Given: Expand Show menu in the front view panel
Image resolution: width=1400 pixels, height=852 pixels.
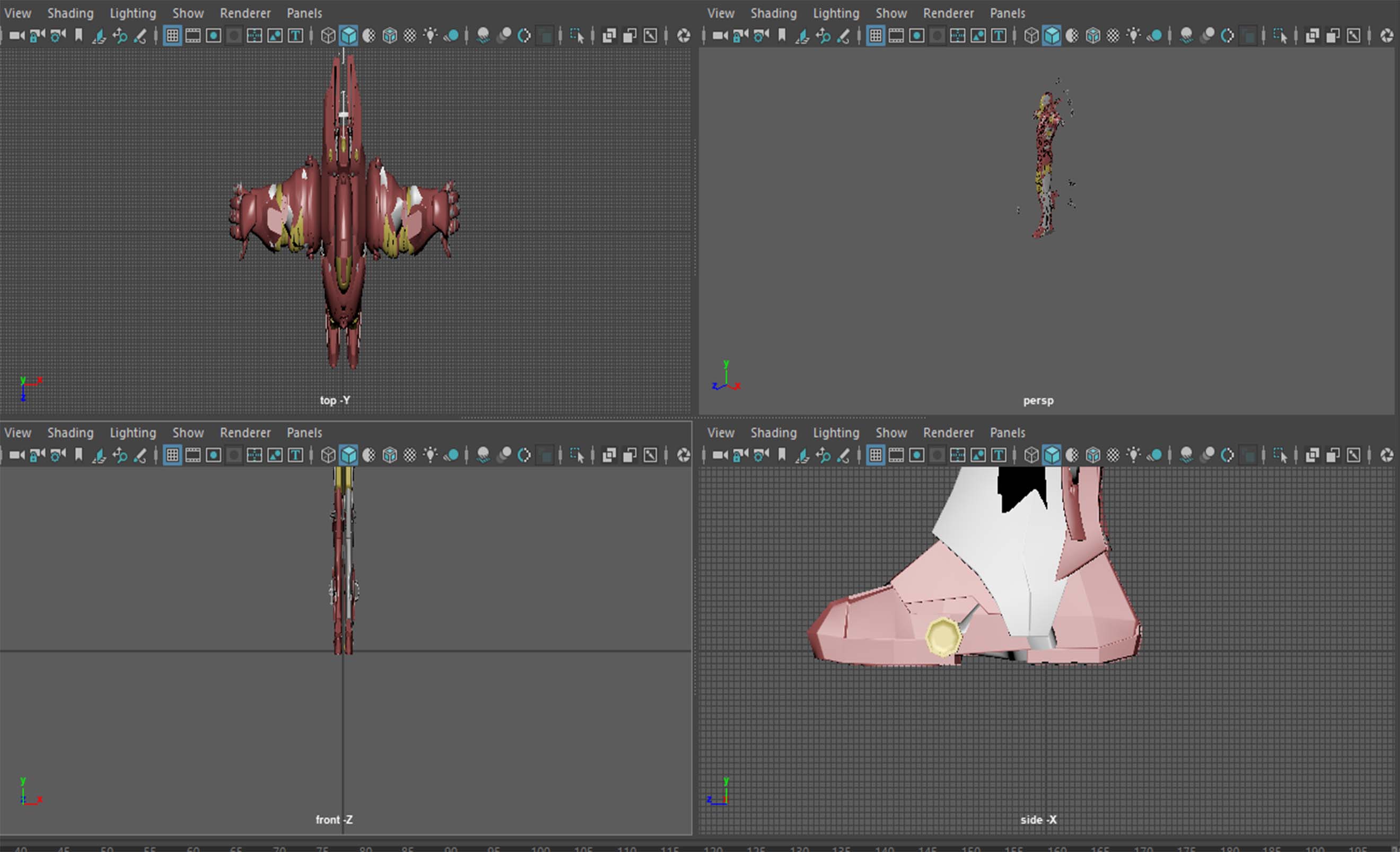Looking at the screenshot, I should pos(188,432).
